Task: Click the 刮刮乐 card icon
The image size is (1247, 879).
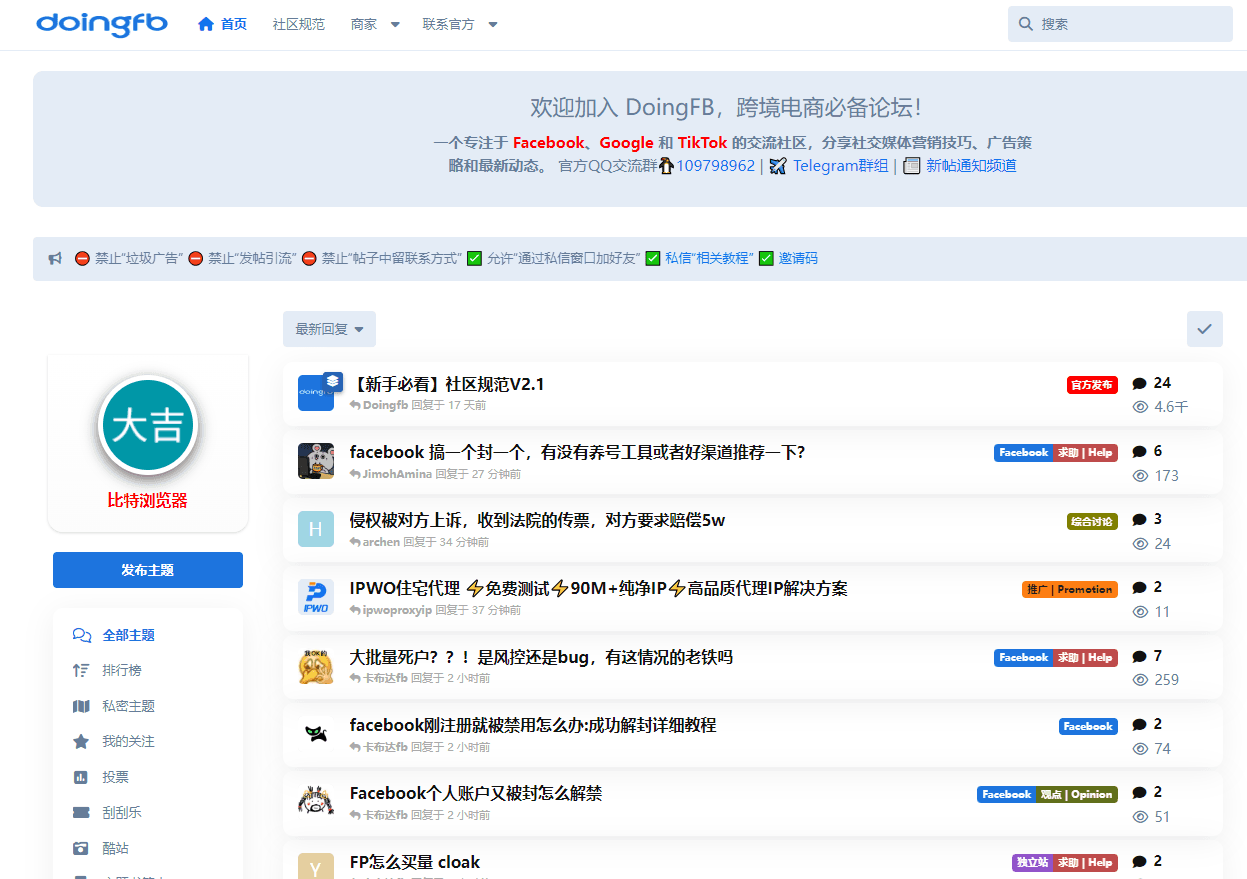Action: point(81,813)
